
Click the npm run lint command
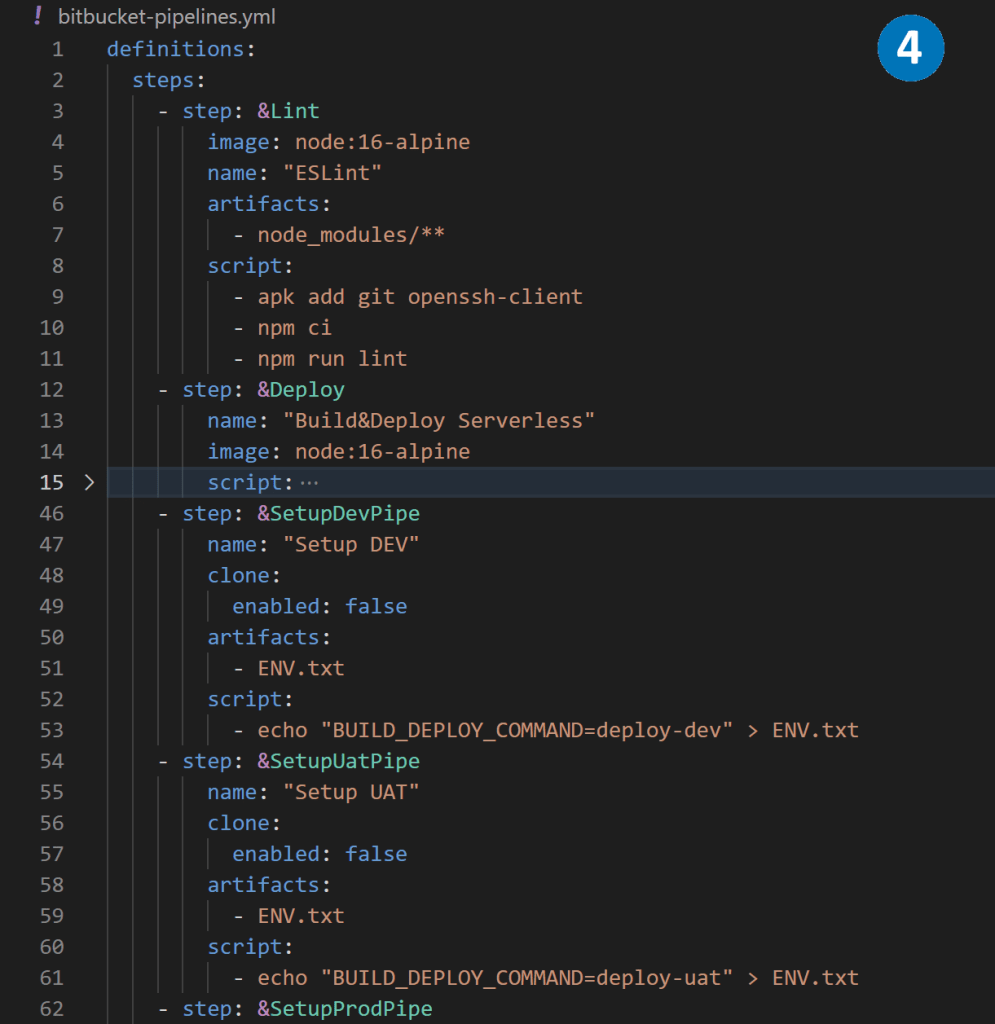[332, 359]
